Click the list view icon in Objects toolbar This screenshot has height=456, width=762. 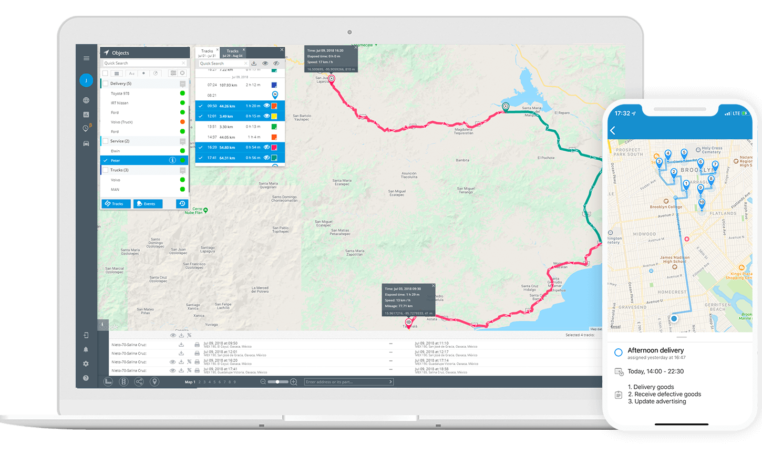(x=117, y=73)
